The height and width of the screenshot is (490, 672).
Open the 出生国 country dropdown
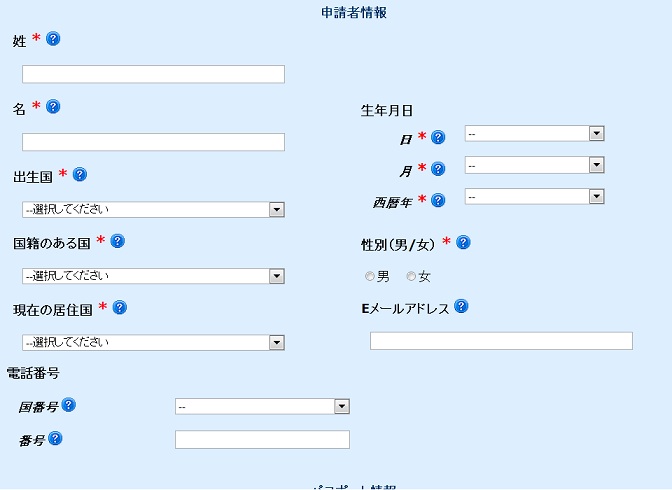153,210
